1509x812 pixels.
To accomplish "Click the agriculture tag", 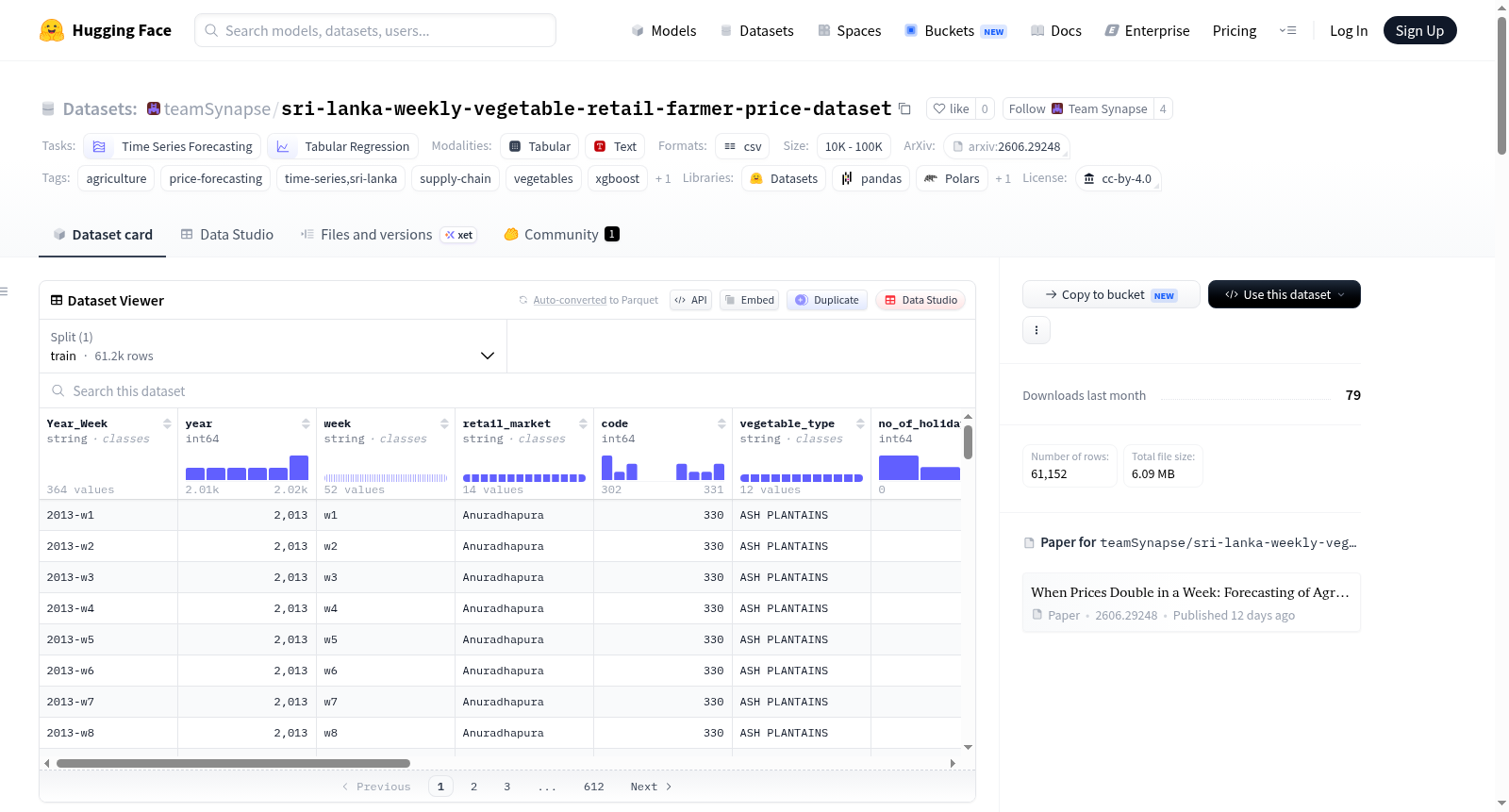I will click(117, 178).
